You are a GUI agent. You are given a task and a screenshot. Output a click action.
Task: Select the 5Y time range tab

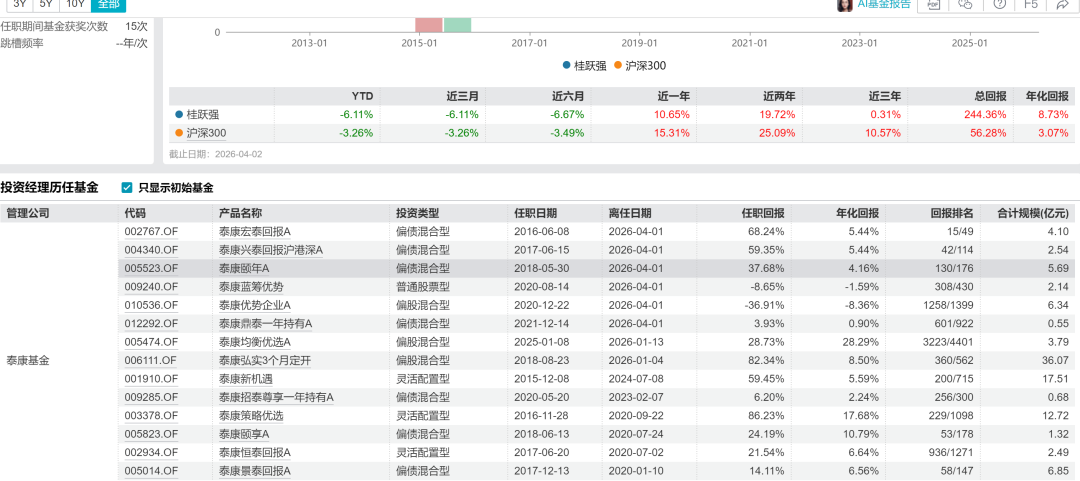pyautogui.click(x=46, y=4)
